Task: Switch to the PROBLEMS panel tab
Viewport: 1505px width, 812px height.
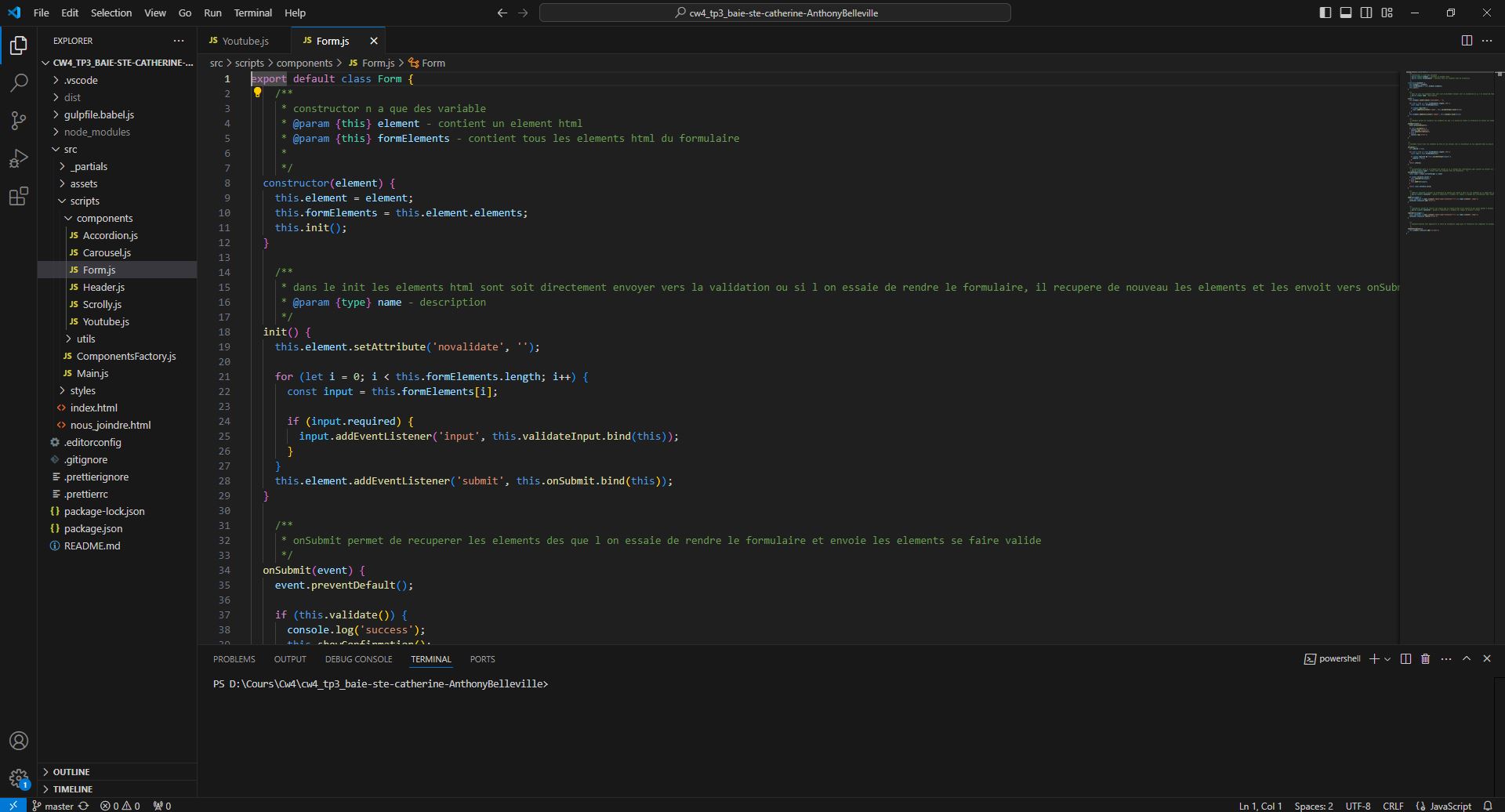Action: tap(234, 659)
